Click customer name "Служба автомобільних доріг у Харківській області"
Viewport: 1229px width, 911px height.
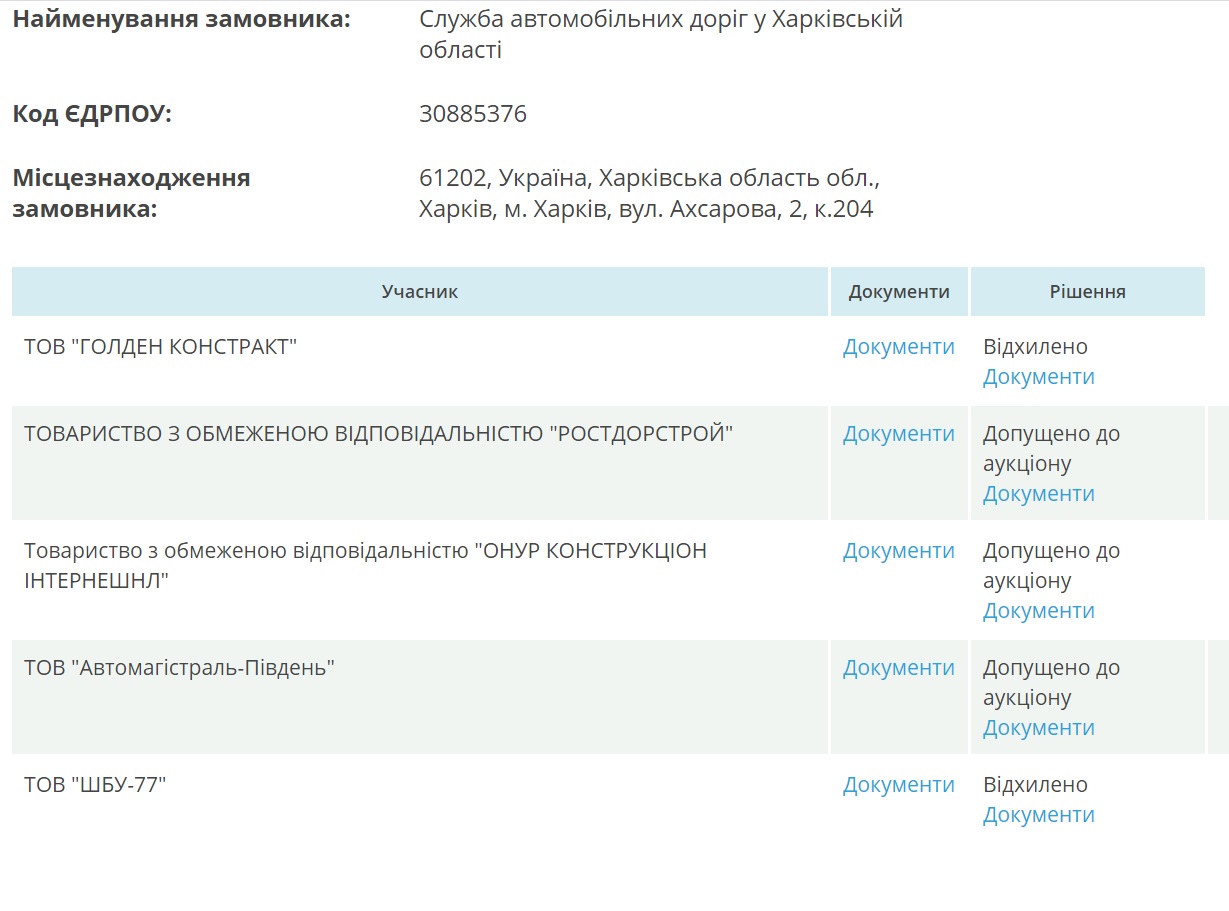coord(661,34)
